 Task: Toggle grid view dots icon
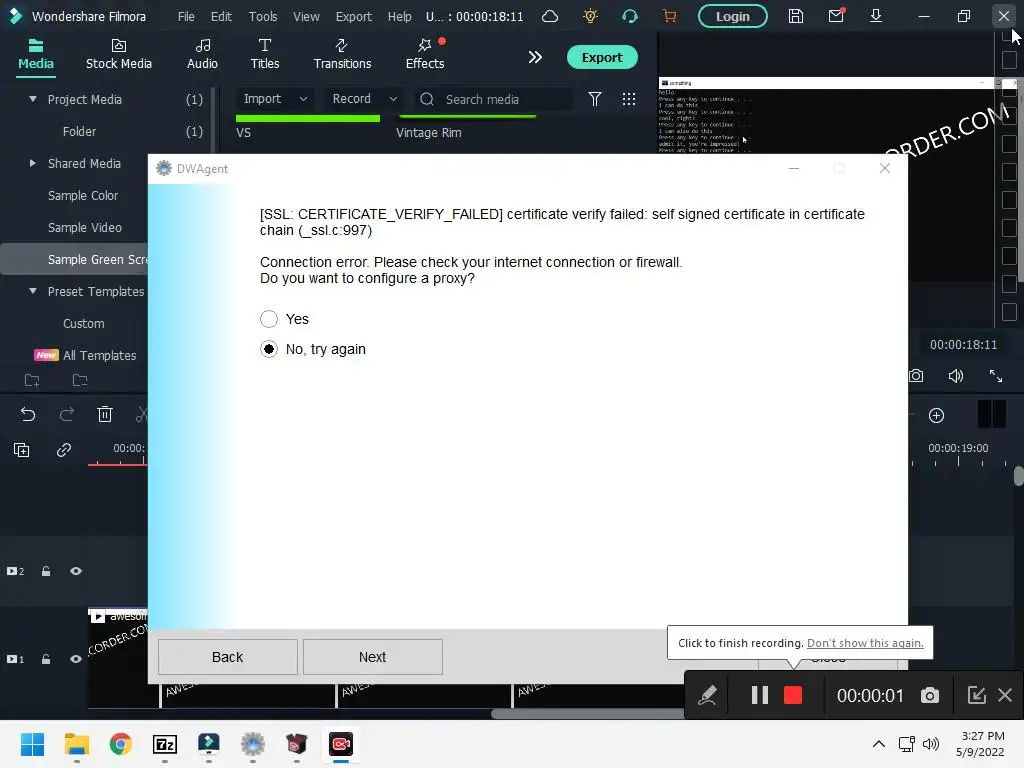click(628, 99)
